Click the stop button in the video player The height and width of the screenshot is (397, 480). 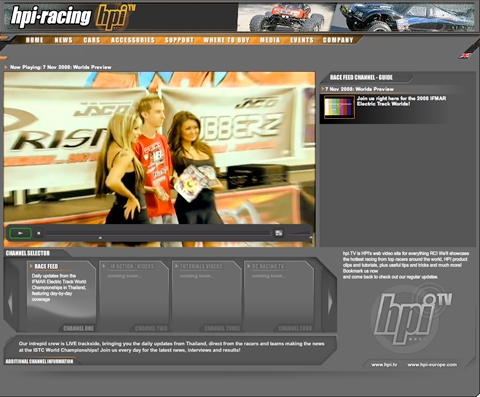(x=39, y=233)
